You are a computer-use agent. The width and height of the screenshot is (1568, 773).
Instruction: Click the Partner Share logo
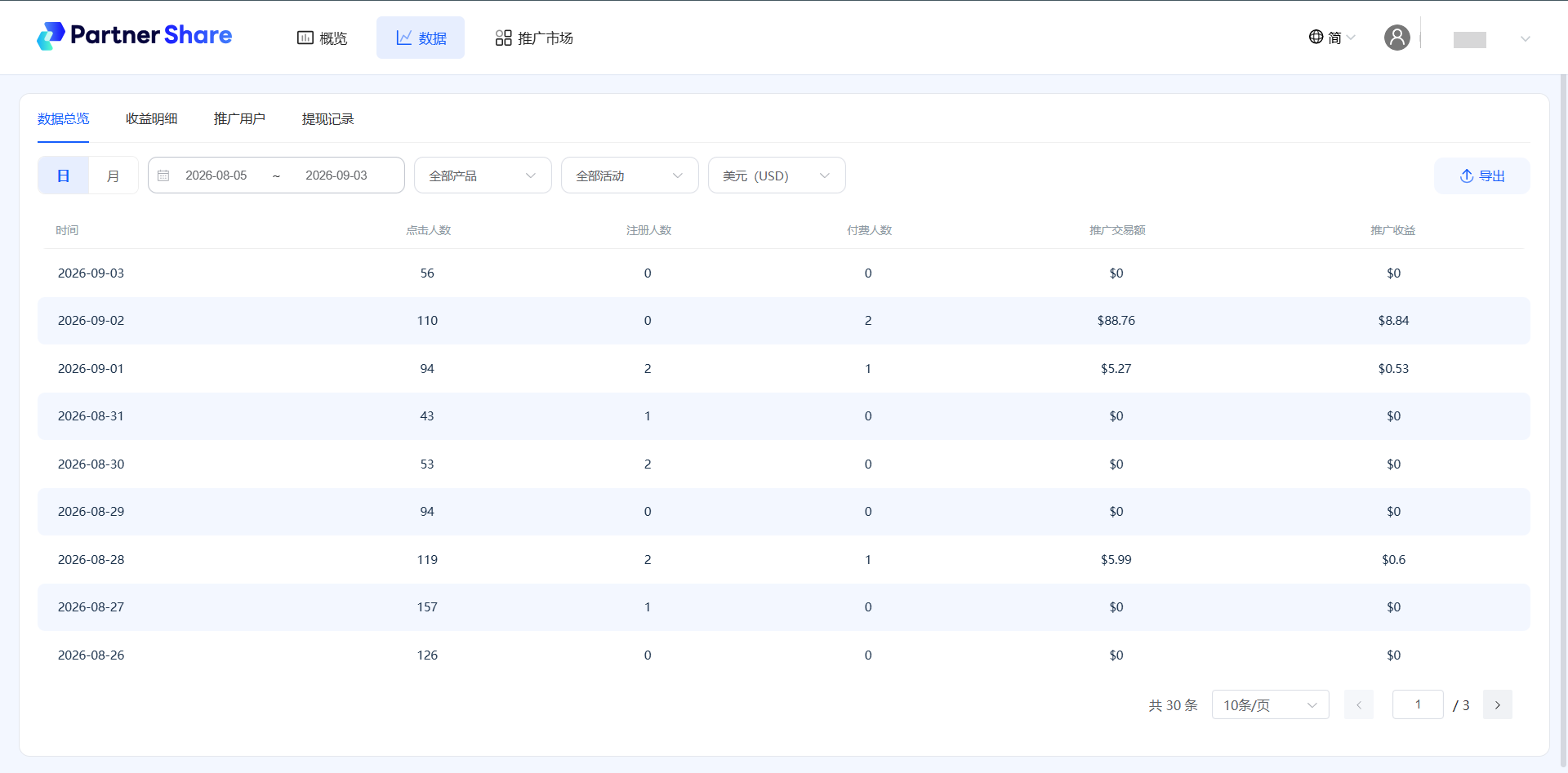(135, 36)
